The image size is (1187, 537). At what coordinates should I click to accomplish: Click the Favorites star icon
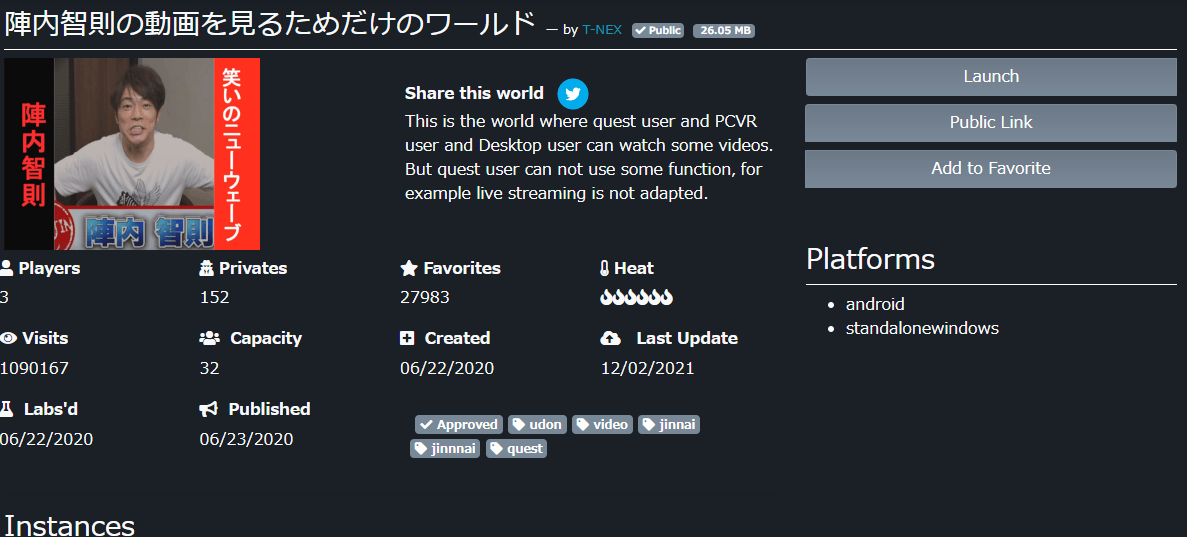tap(408, 268)
